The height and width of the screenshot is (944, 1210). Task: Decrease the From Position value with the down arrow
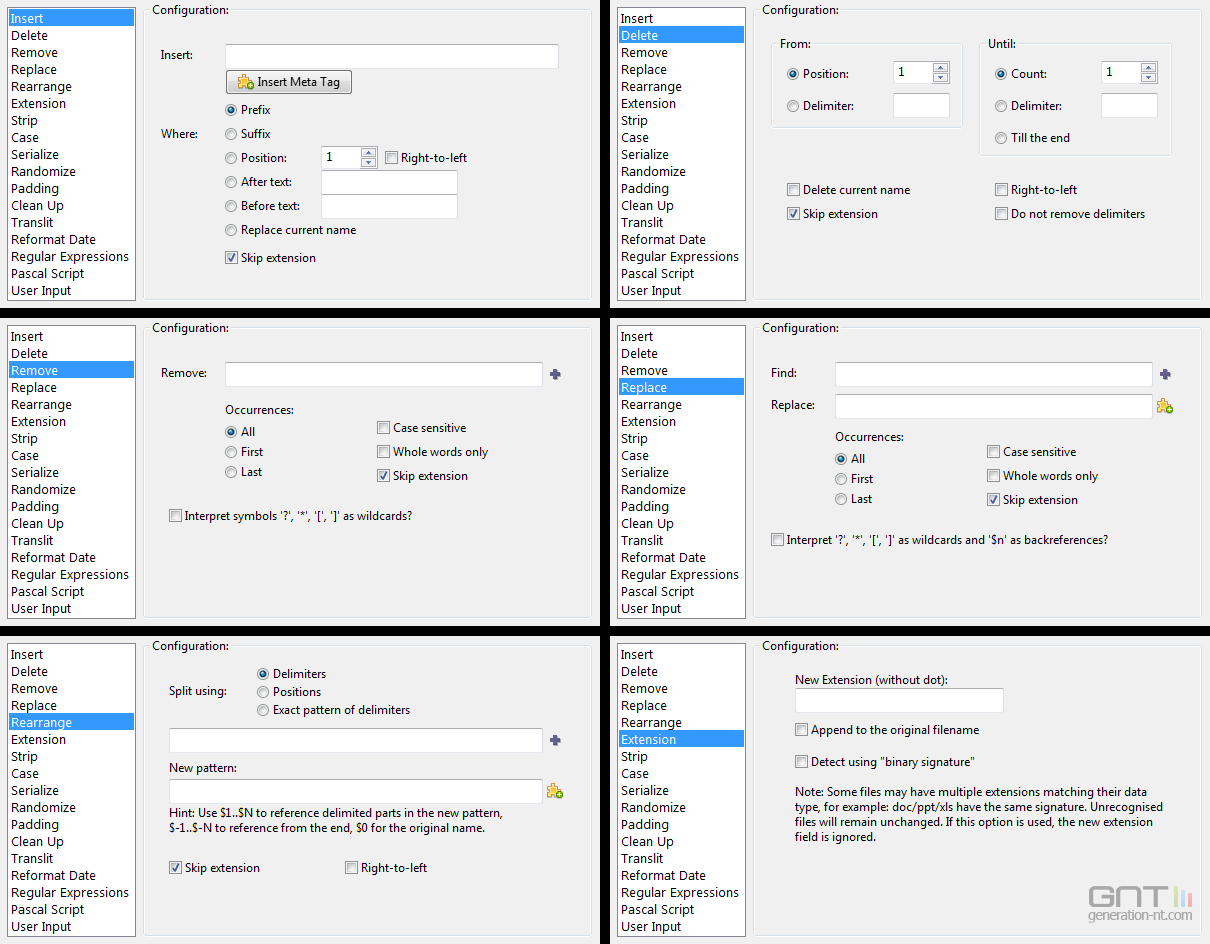940,78
